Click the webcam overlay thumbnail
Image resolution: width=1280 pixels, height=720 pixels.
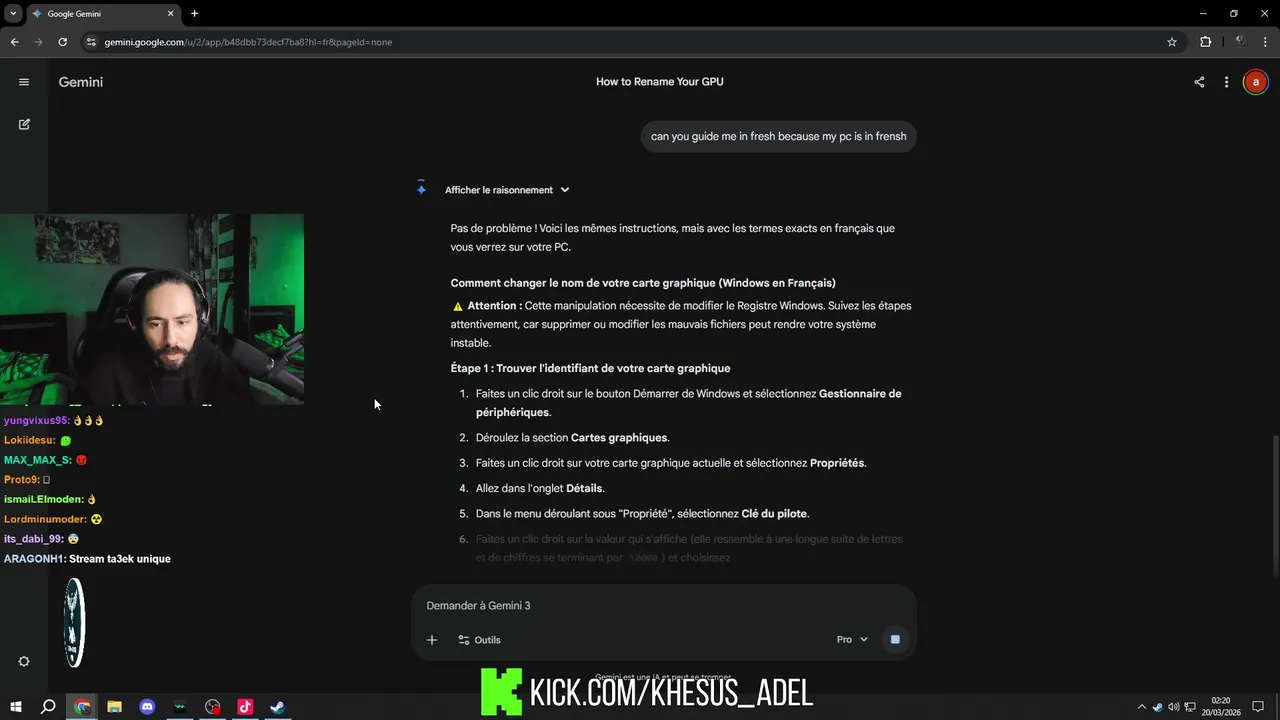152,309
